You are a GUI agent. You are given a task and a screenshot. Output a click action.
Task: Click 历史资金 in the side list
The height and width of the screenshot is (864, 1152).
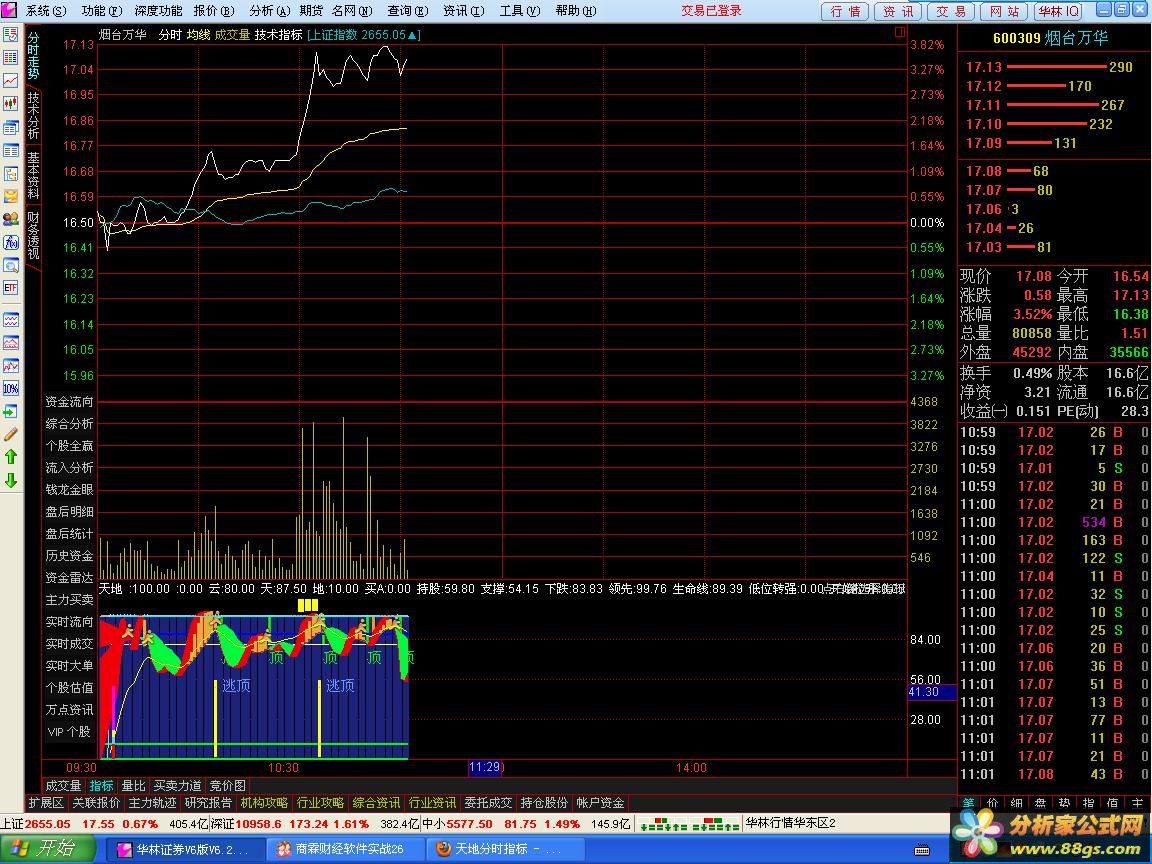69,555
